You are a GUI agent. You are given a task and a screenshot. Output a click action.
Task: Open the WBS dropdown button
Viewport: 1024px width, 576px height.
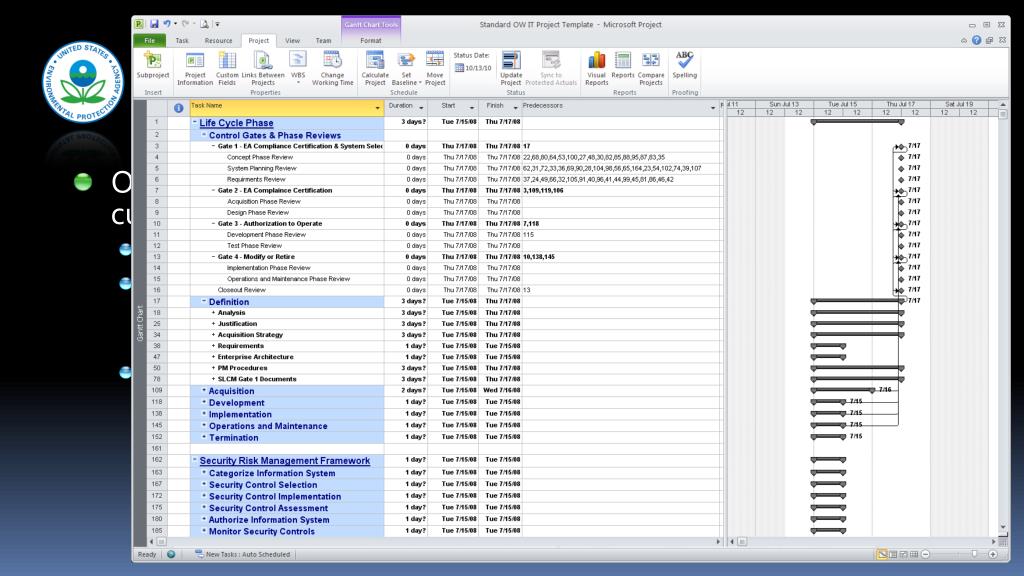pyautogui.click(x=298, y=69)
